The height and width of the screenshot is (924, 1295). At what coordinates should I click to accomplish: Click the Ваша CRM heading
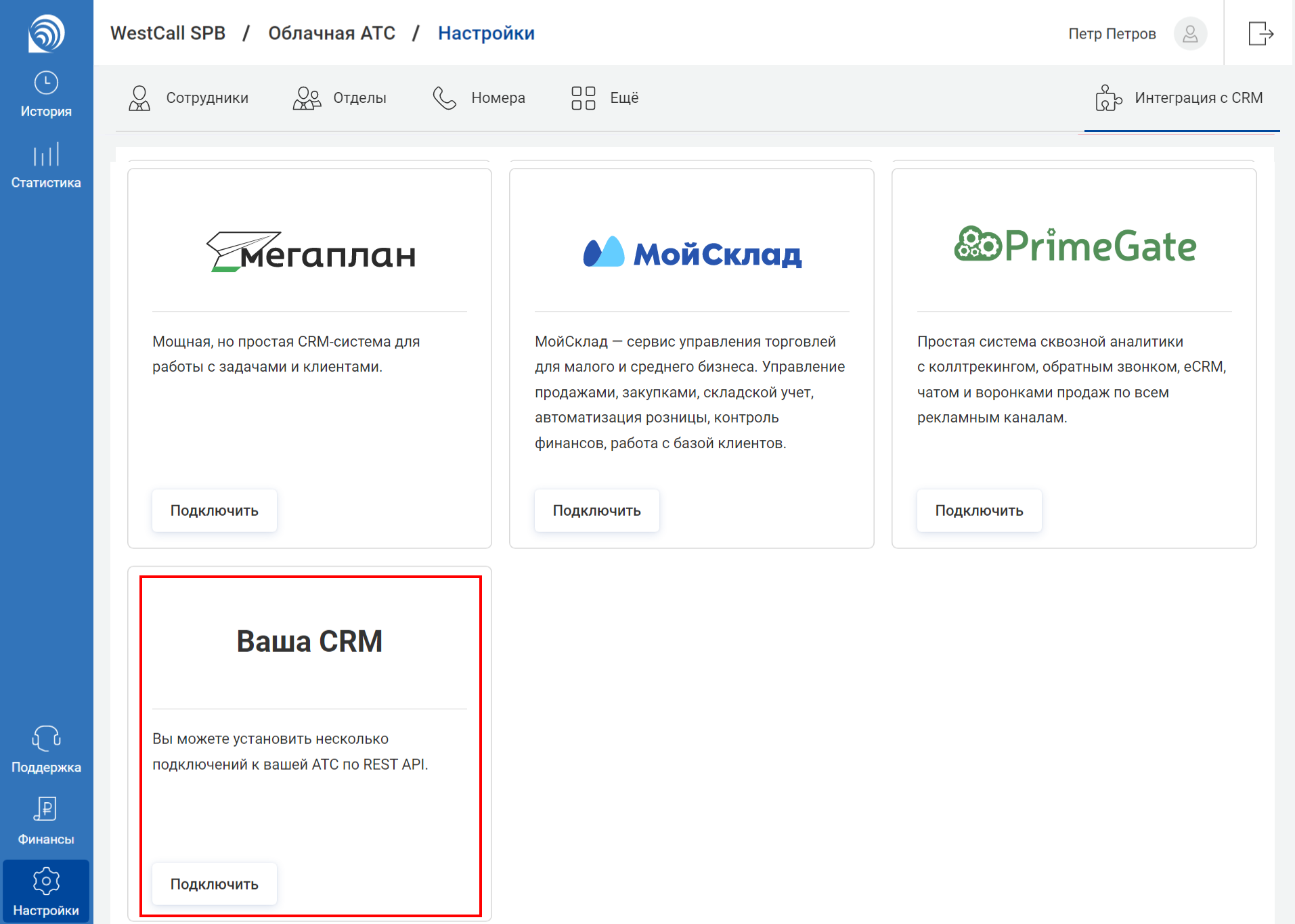(x=309, y=641)
